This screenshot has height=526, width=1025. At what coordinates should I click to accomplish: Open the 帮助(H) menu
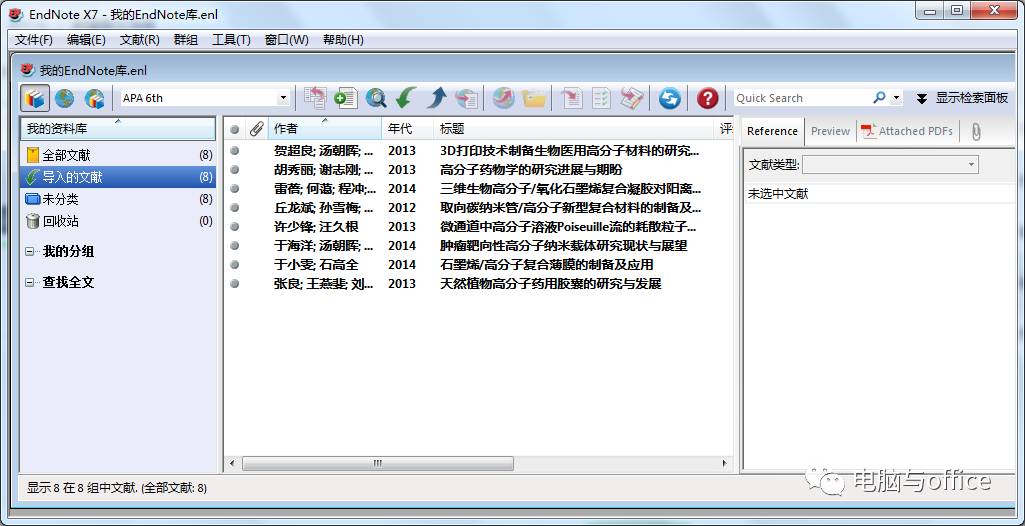[343, 40]
